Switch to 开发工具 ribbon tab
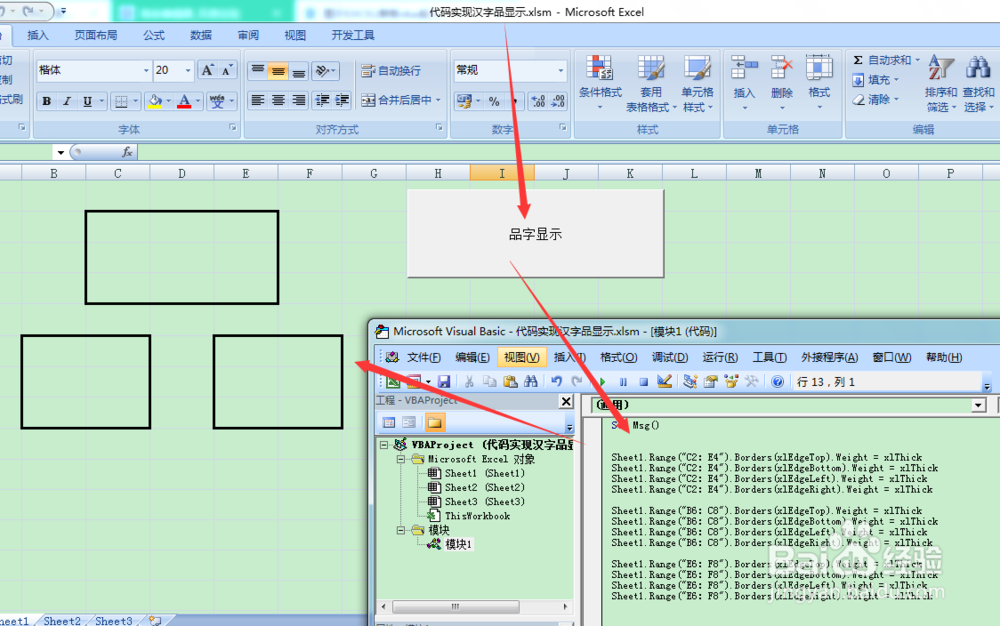 [x=353, y=36]
